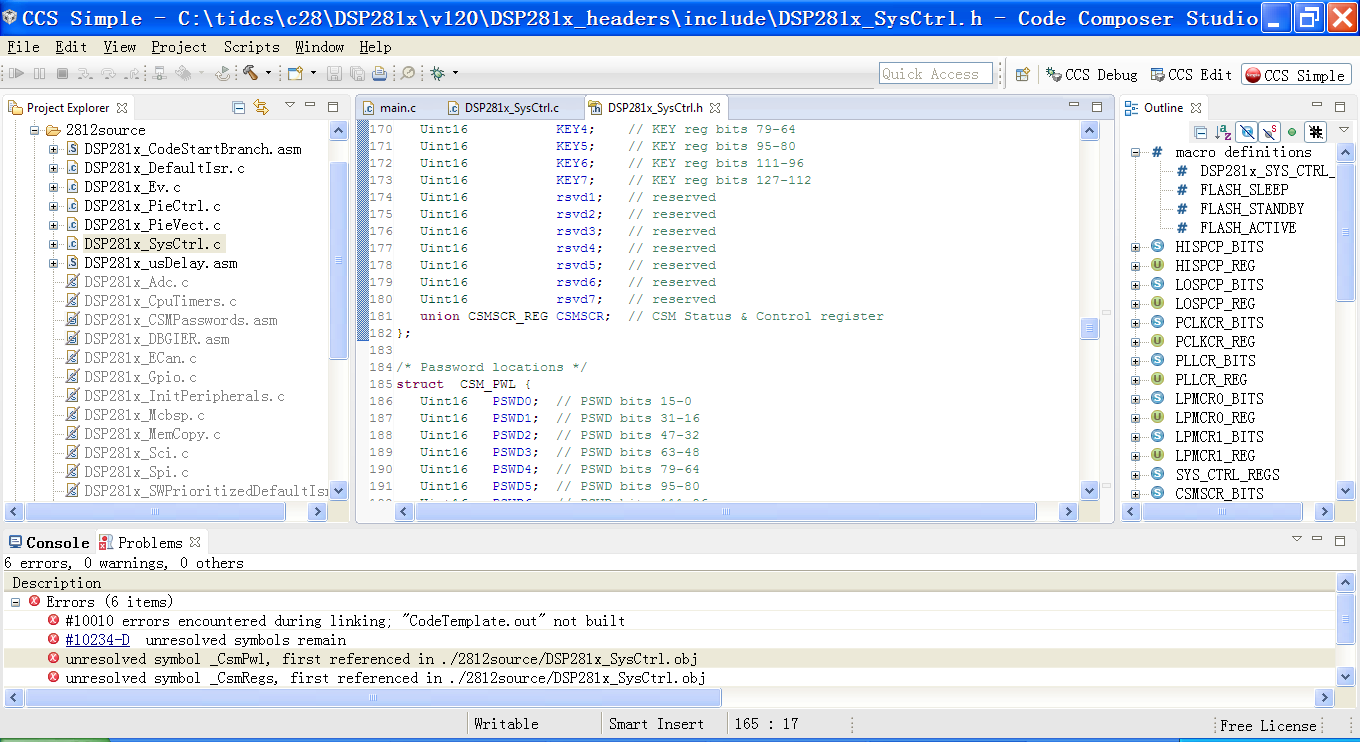Collapse macro definitions in Outline
Screen dimensions: 1360x742
1136,152
